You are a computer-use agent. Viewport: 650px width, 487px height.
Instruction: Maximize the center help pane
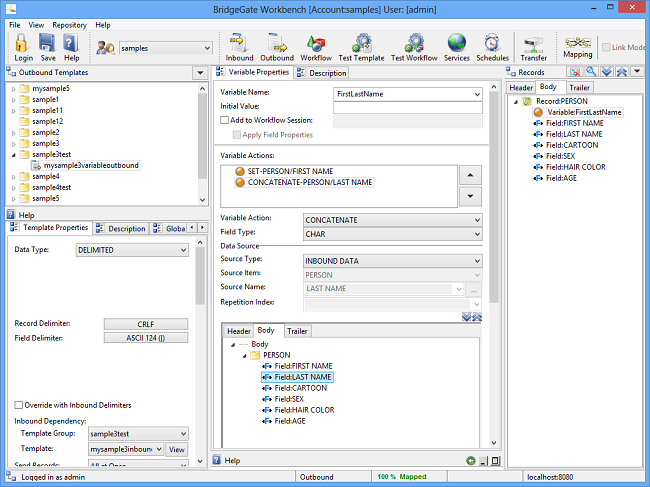click(495, 461)
